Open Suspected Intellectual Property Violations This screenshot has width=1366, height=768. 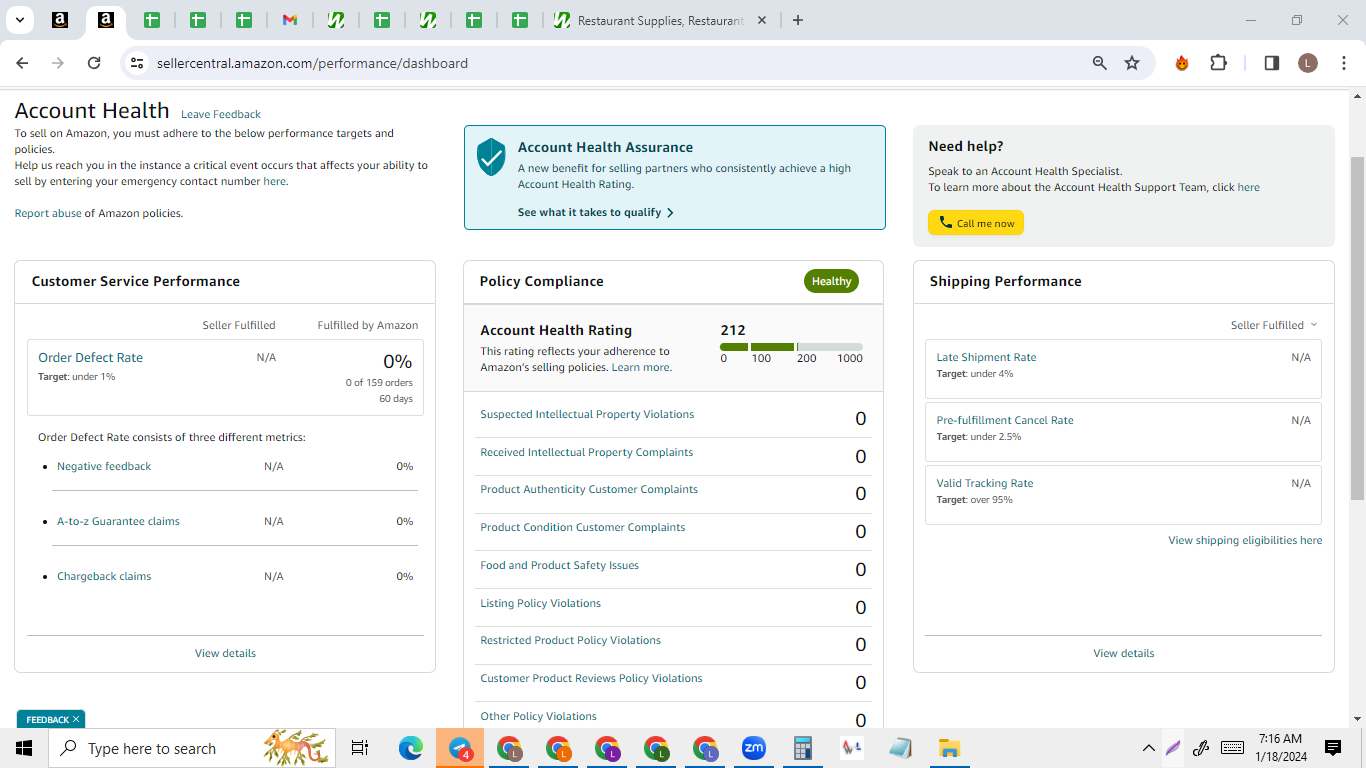pos(587,414)
